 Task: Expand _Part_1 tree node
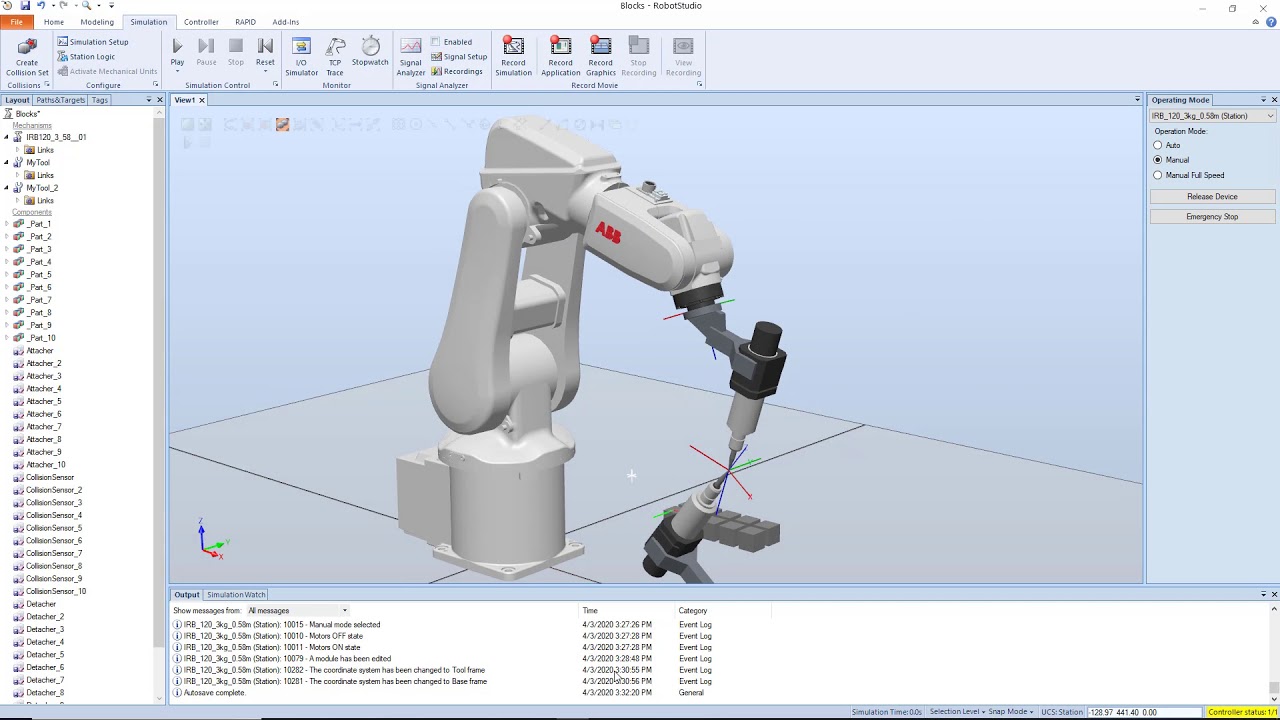[6, 224]
